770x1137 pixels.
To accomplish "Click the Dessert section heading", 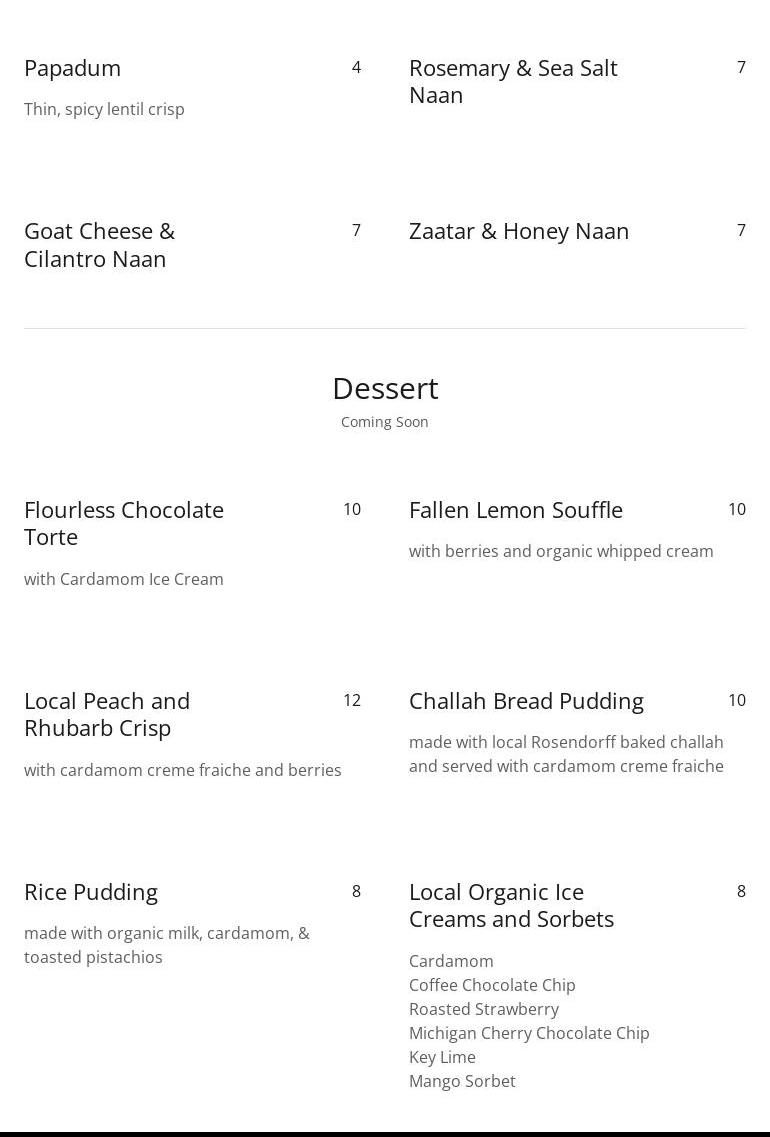I will 385,389.
